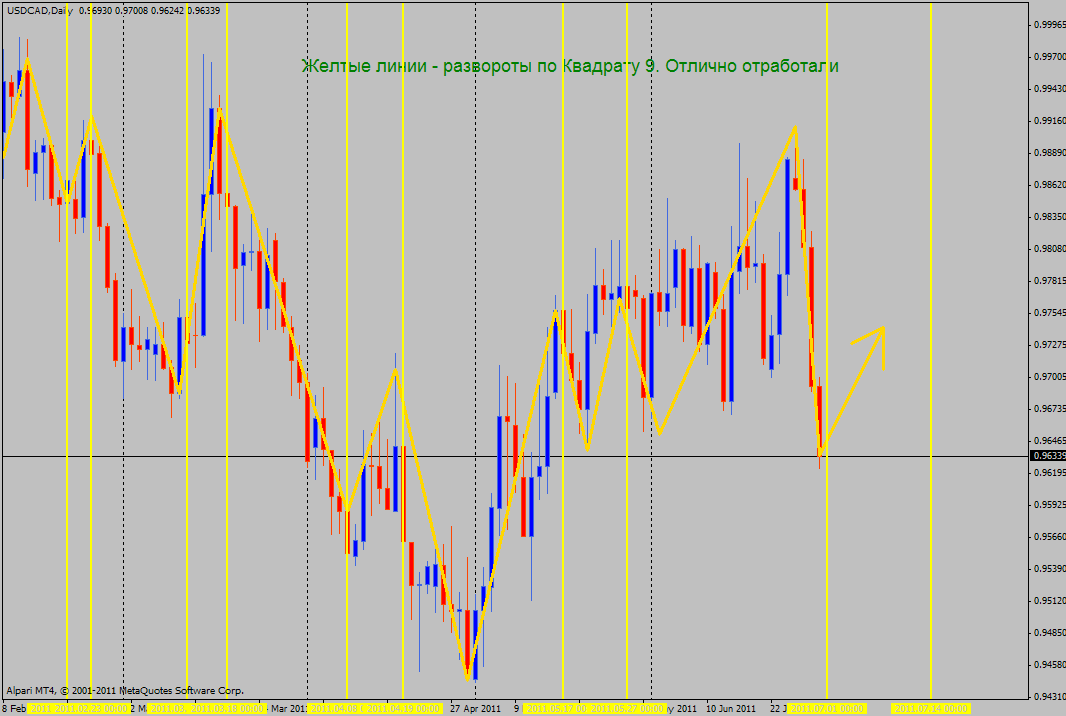The height and width of the screenshot is (716, 1066).
Task: Select the rightmost yellow vertical line
Action: coord(931,300)
